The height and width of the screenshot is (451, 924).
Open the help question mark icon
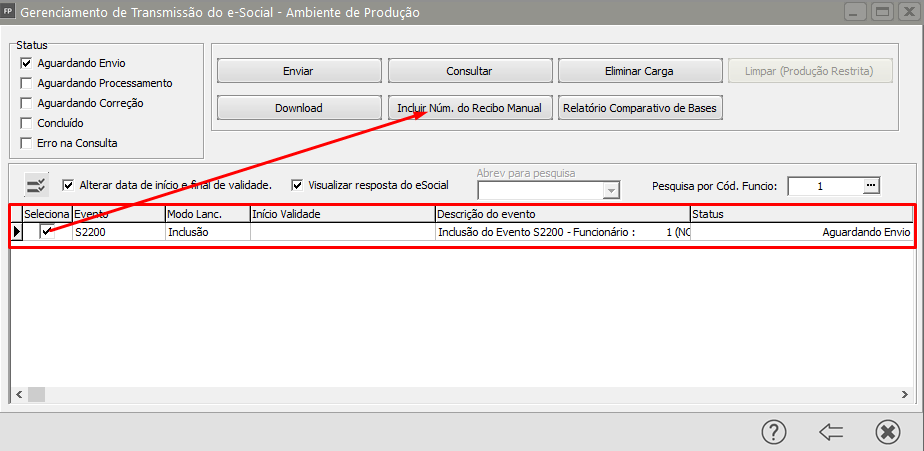(x=774, y=431)
